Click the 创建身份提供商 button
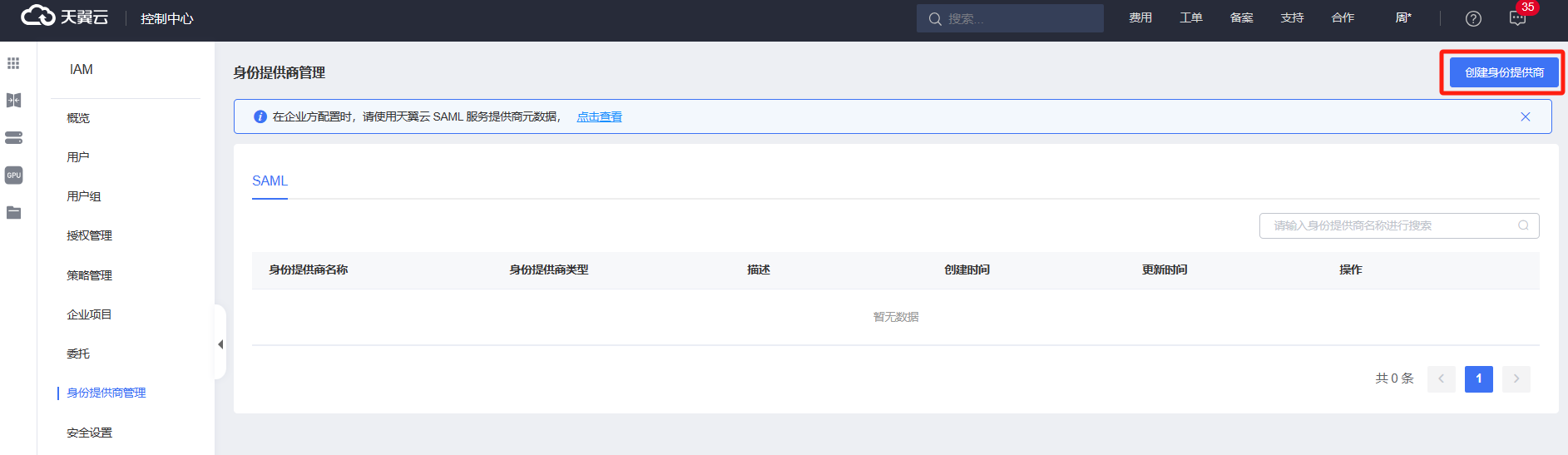1568x455 pixels. pyautogui.click(x=1504, y=72)
